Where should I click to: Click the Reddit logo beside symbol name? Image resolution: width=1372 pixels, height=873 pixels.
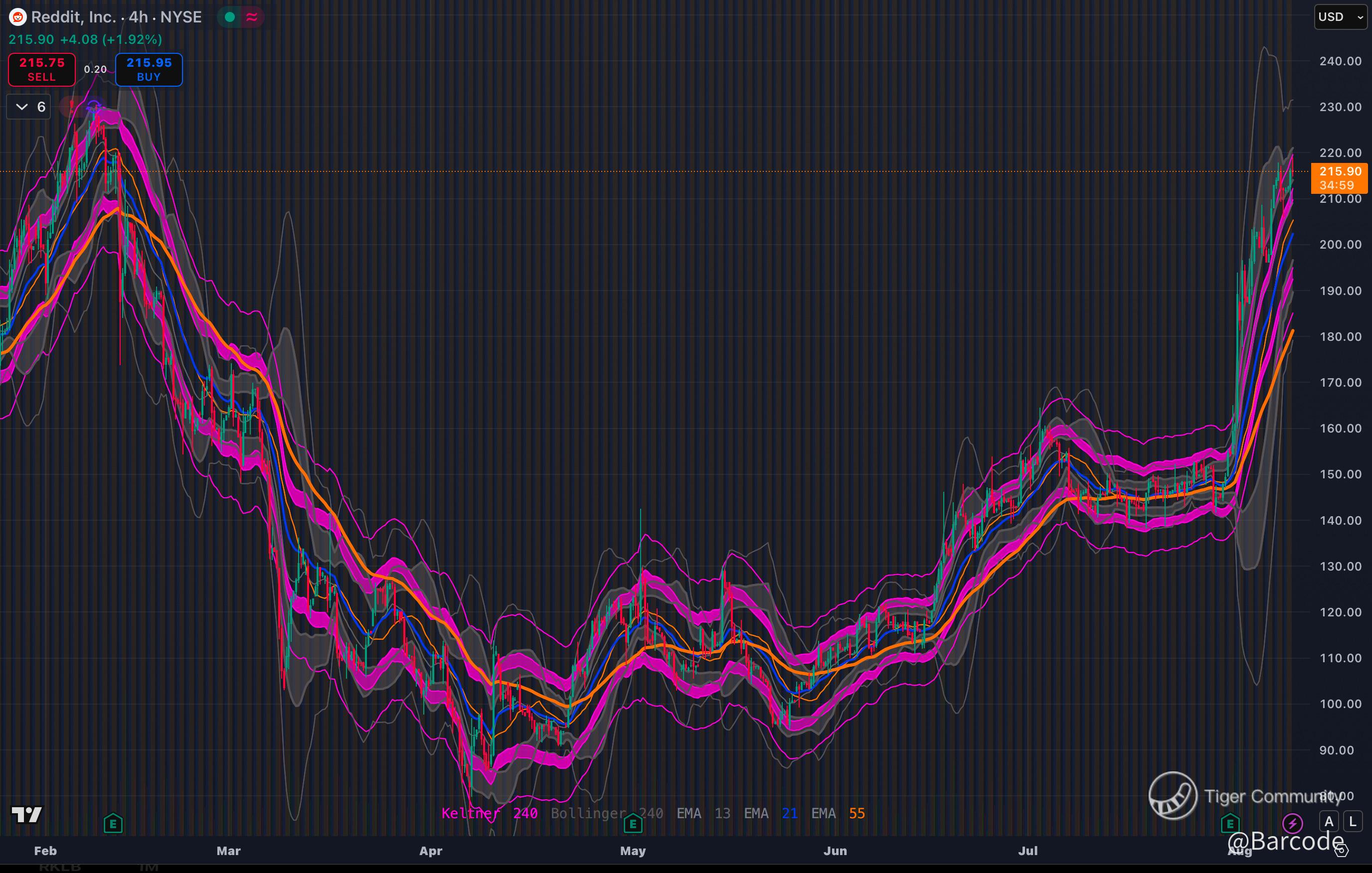pos(17,17)
